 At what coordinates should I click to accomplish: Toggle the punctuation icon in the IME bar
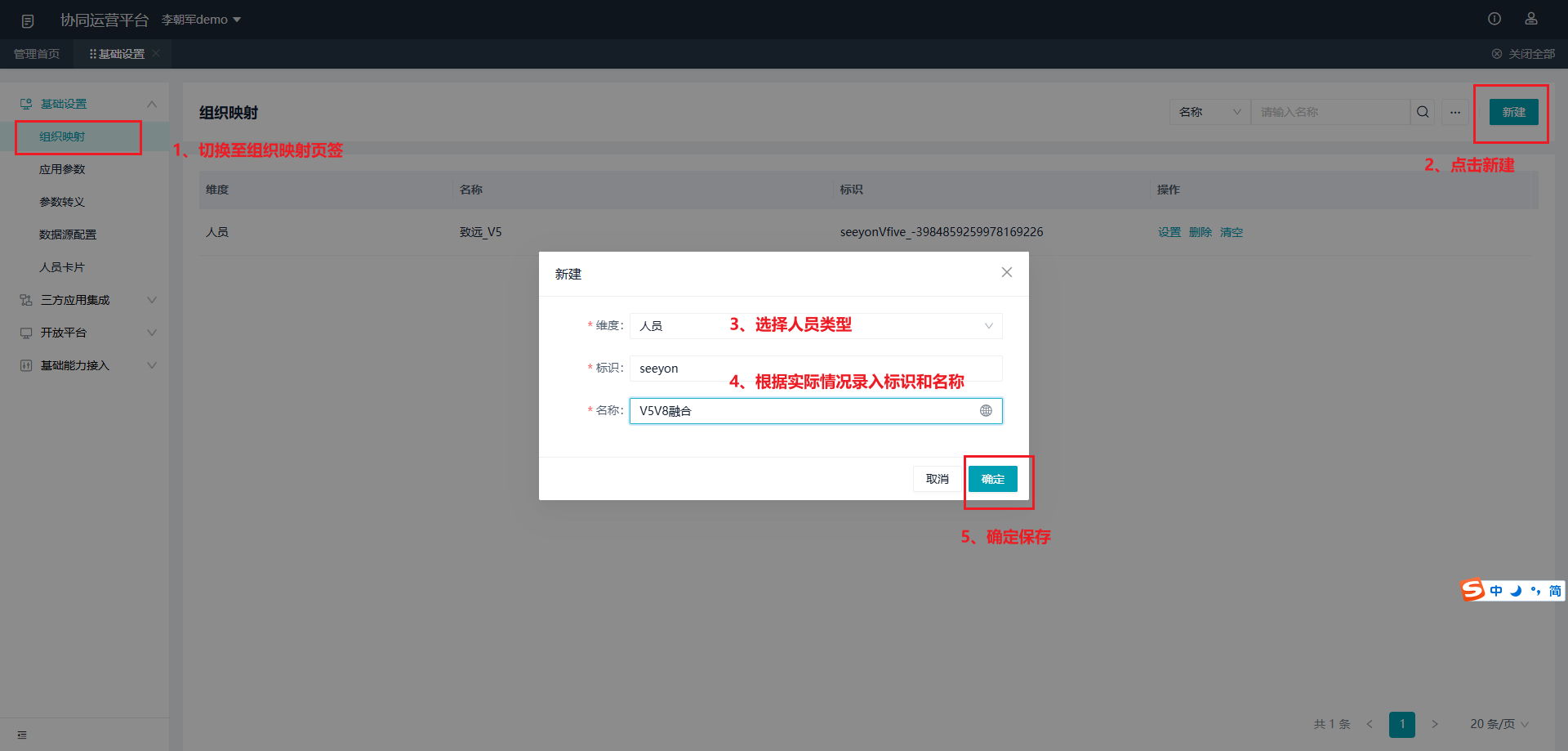pyautogui.click(x=1535, y=591)
